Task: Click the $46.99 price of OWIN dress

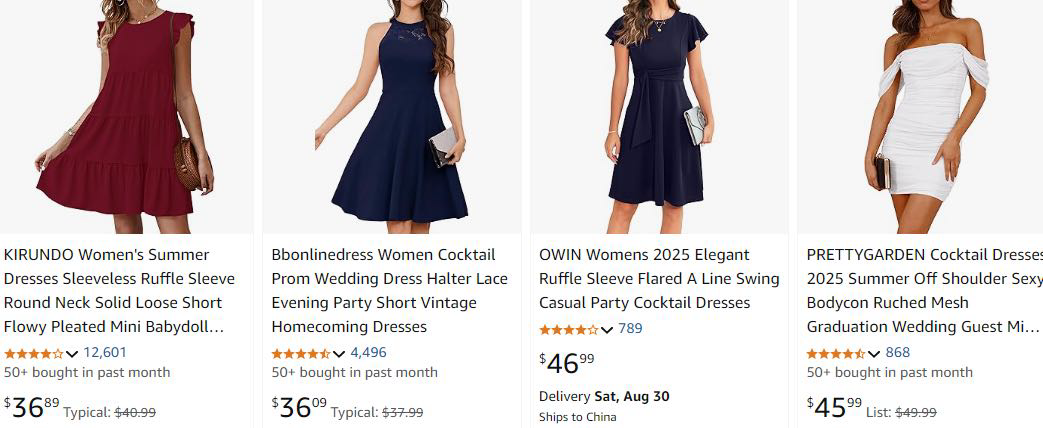Action: (x=566, y=363)
